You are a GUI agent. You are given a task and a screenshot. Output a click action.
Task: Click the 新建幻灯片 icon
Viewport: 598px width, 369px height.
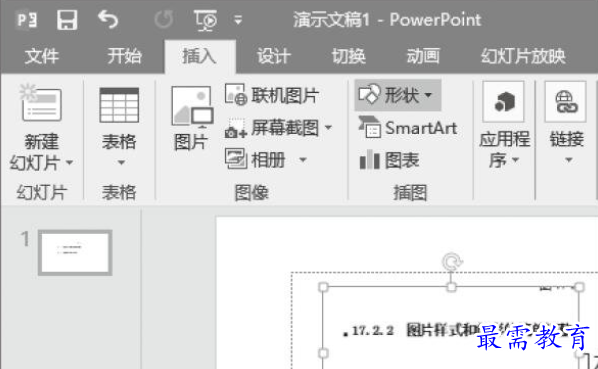point(40,102)
